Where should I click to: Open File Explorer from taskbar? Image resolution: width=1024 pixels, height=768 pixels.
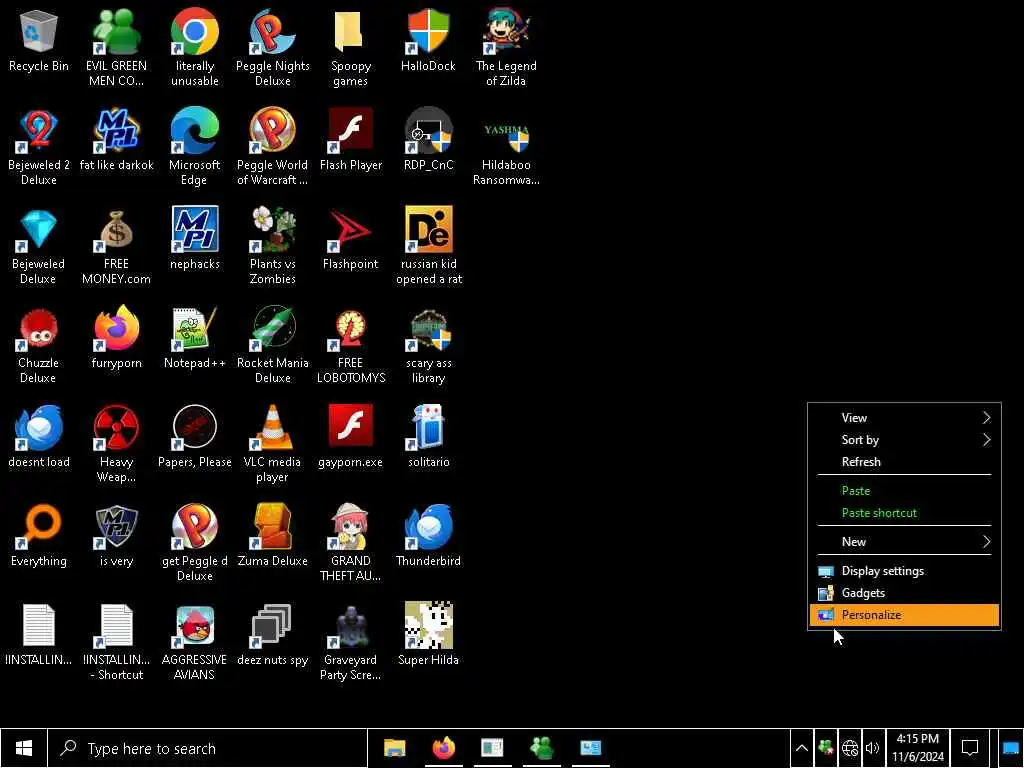click(394, 748)
